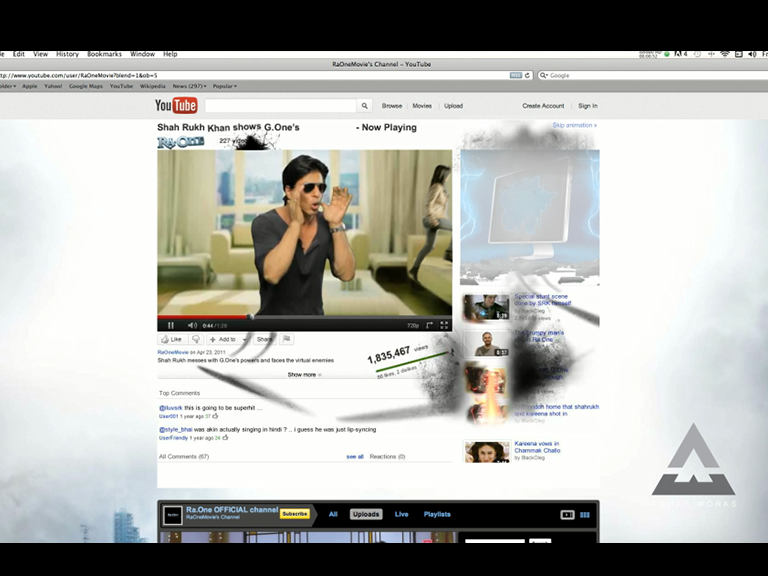Click the YouTube logo
This screenshot has height=576, width=768.
click(176, 105)
